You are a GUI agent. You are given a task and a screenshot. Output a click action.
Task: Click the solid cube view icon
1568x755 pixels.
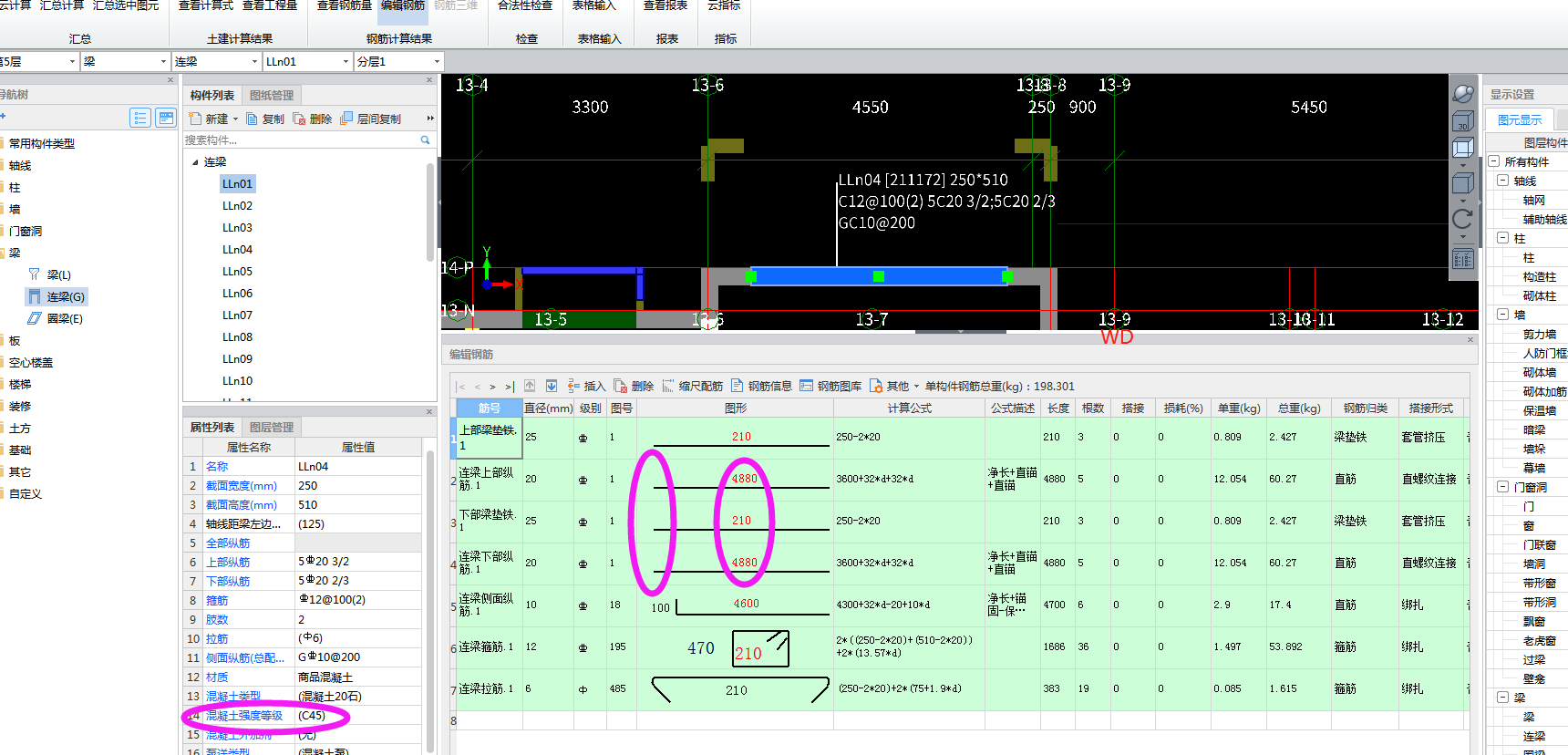(1462, 183)
